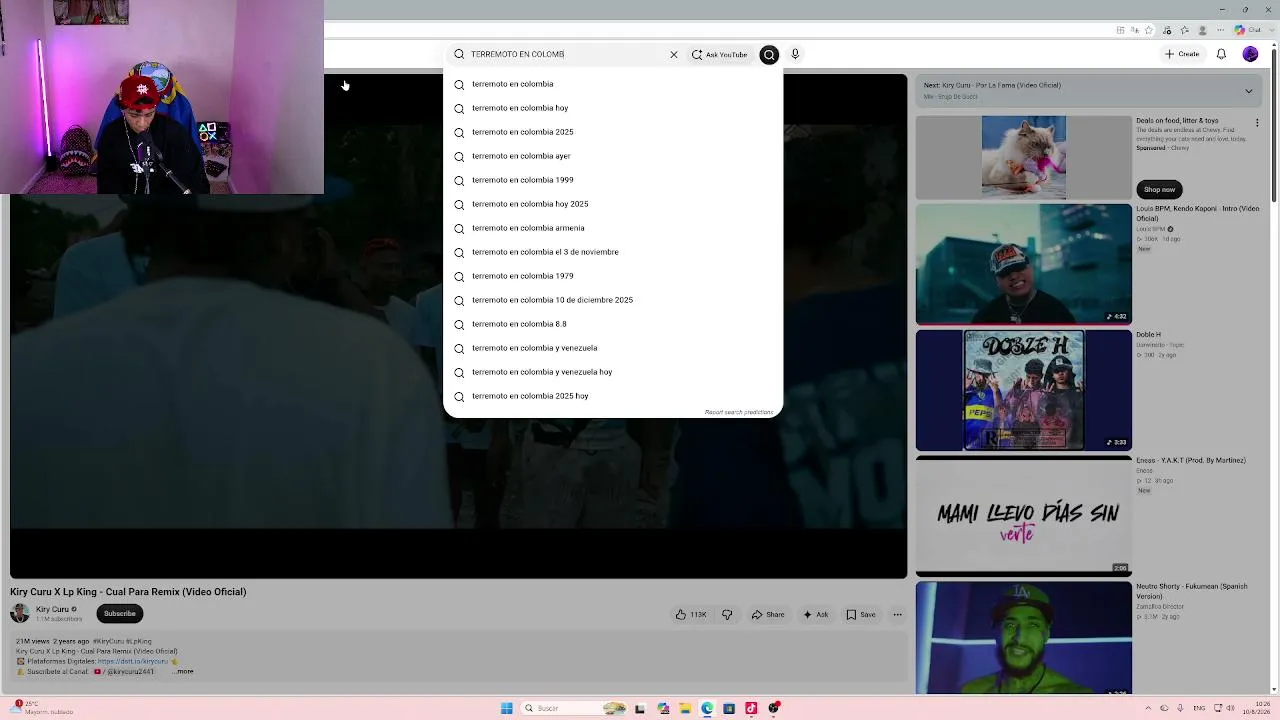Choose the suggestion 'terremoto en colombia armenia'

613,228
